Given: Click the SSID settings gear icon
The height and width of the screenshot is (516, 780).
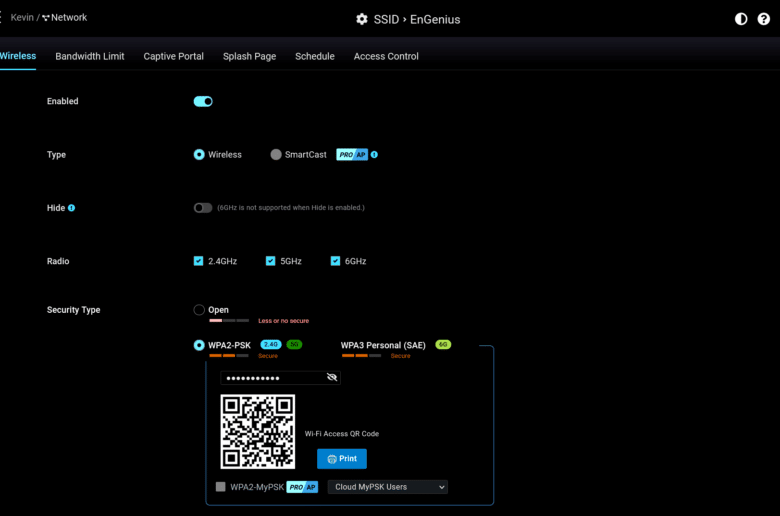Looking at the screenshot, I should tap(362, 19).
